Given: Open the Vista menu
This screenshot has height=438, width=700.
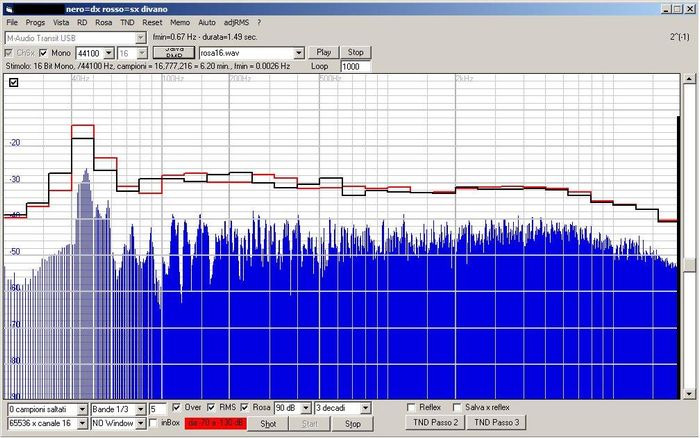Looking at the screenshot, I should click(x=61, y=22).
